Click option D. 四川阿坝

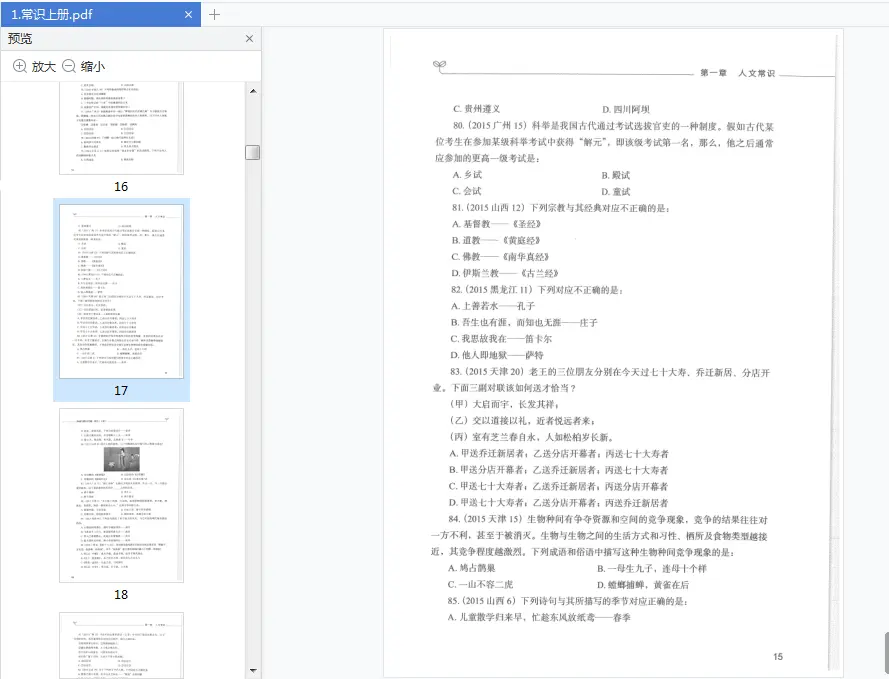tap(626, 109)
